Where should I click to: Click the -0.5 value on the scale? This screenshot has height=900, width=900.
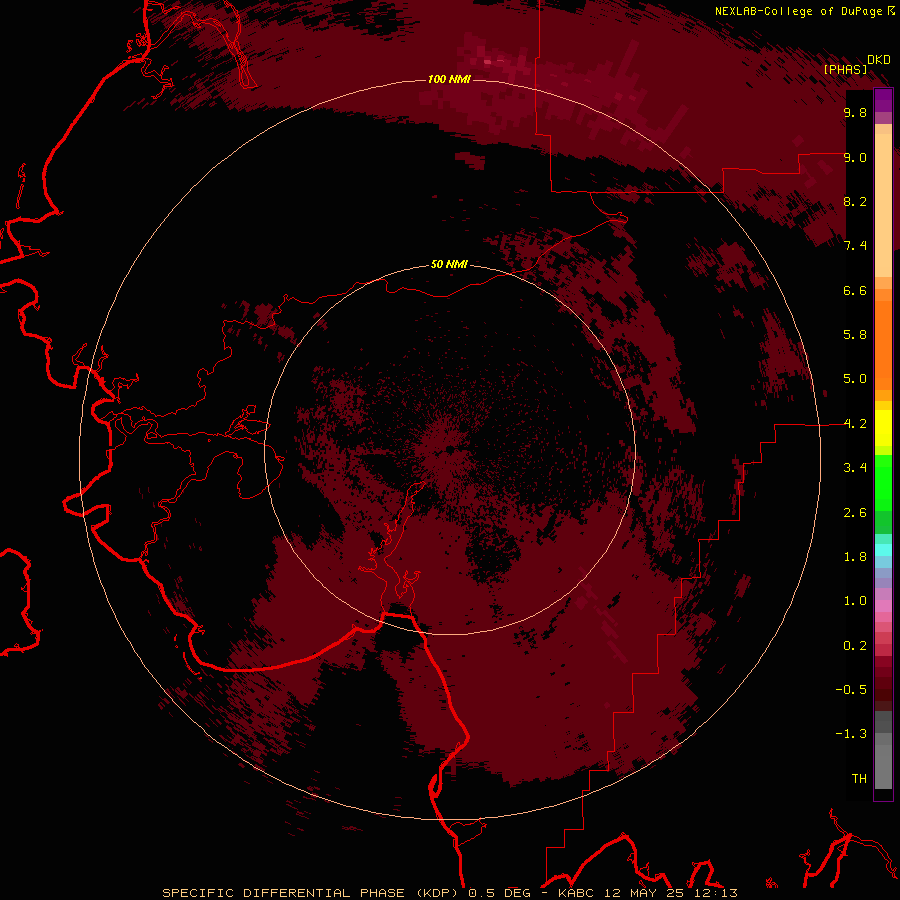851,690
